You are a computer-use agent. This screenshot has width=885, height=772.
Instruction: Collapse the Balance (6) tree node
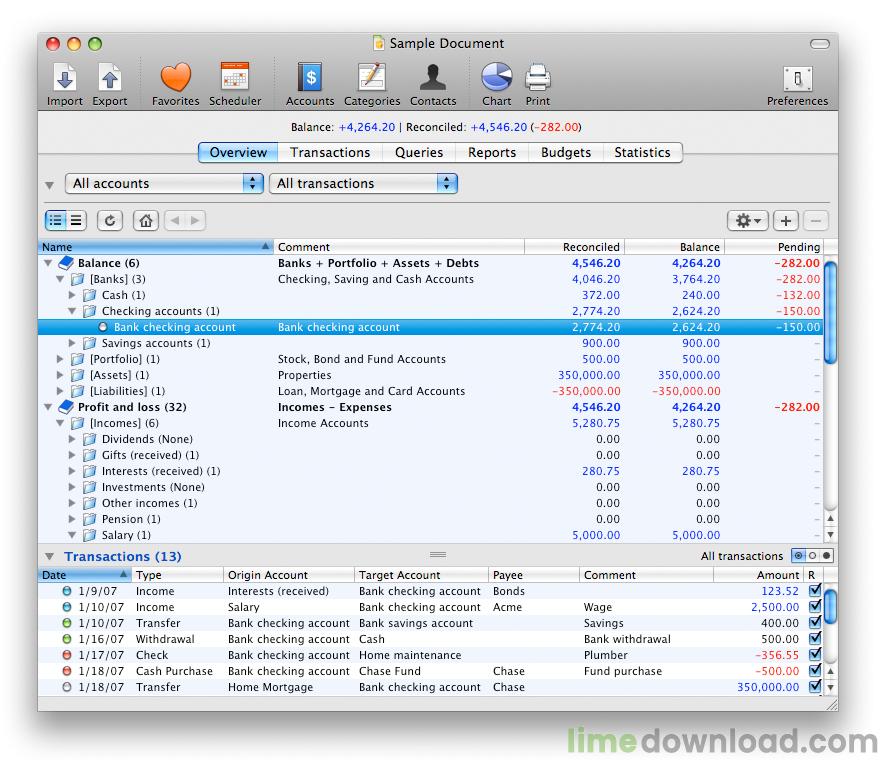pos(49,263)
